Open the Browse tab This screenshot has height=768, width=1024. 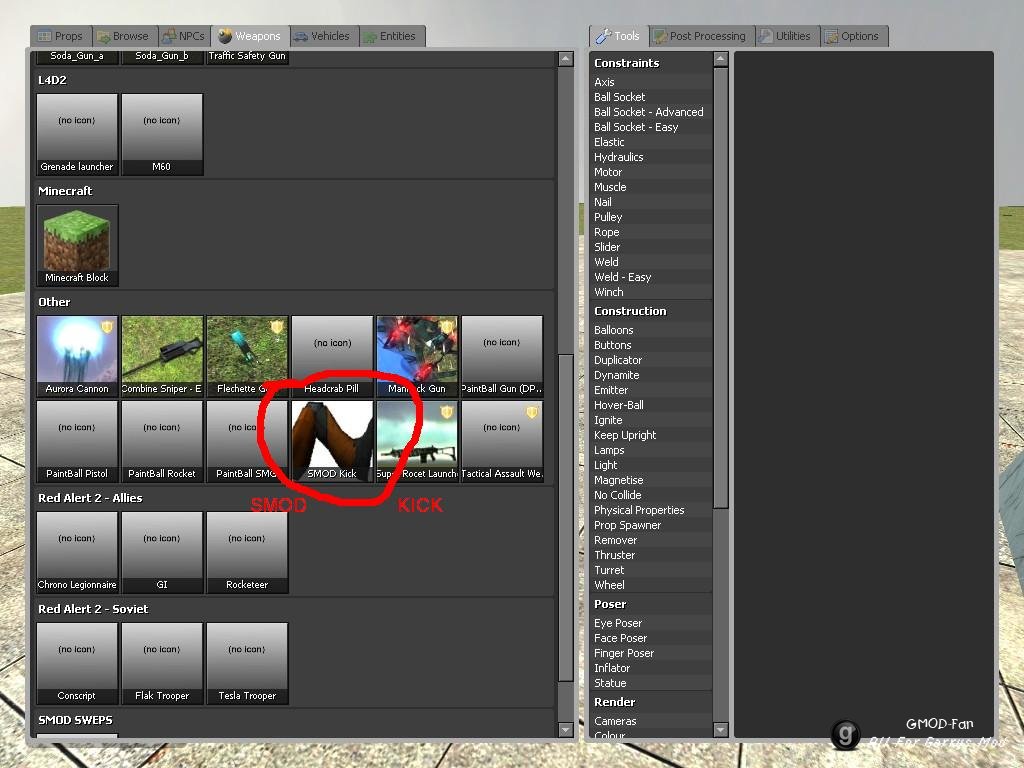123,36
